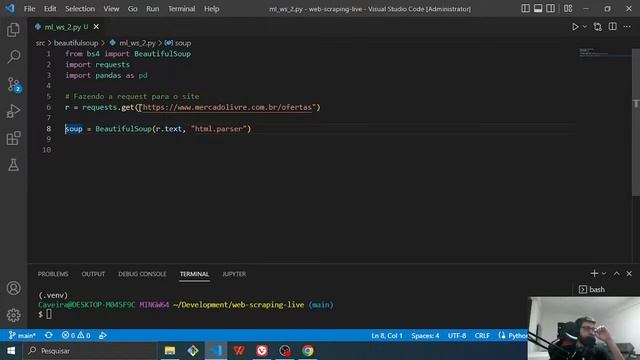Select the bash terminal instance

(592, 289)
